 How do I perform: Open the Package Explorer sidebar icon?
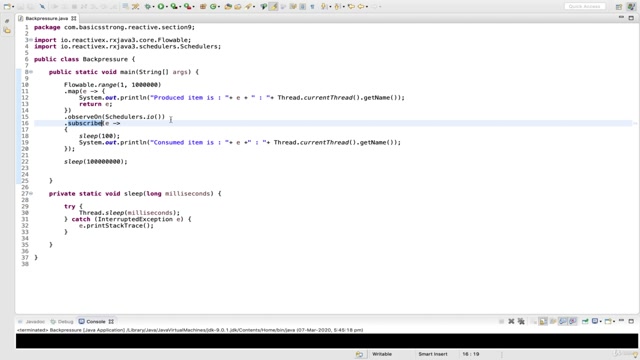[7, 31]
